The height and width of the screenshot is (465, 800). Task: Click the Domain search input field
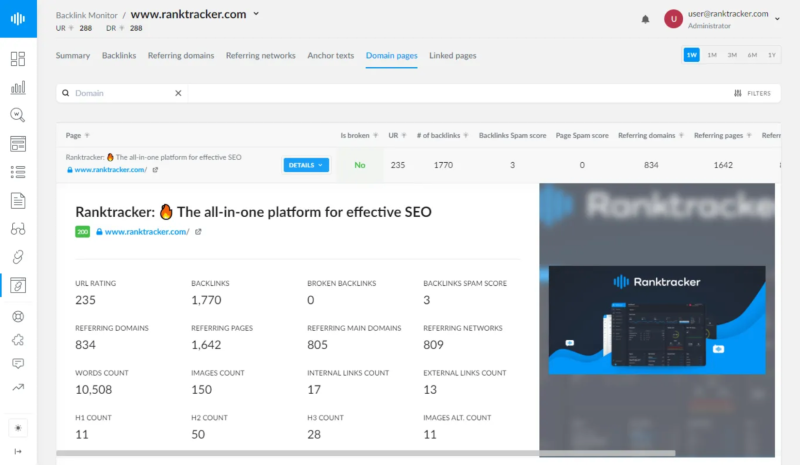tap(122, 93)
